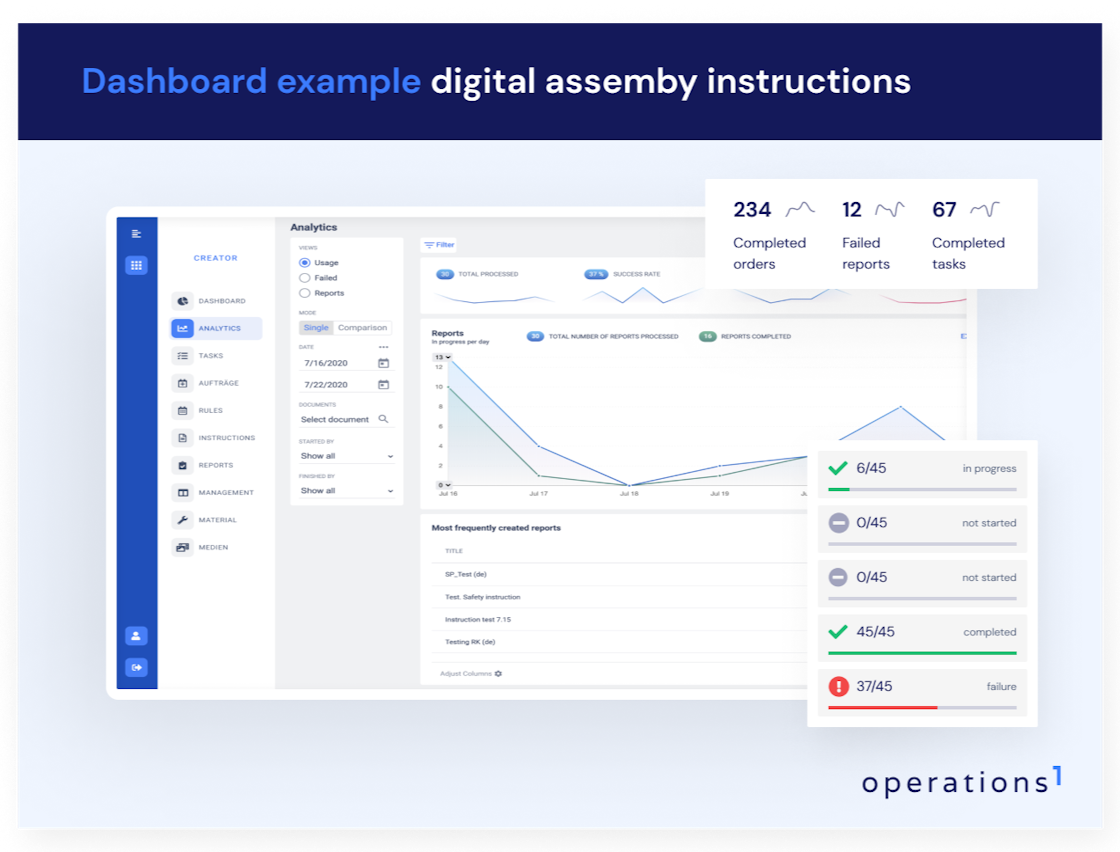Open the Started By 'Show all' dropdown
This screenshot has width=1120, height=852.
pyautogui.click(x=345, y=455)
